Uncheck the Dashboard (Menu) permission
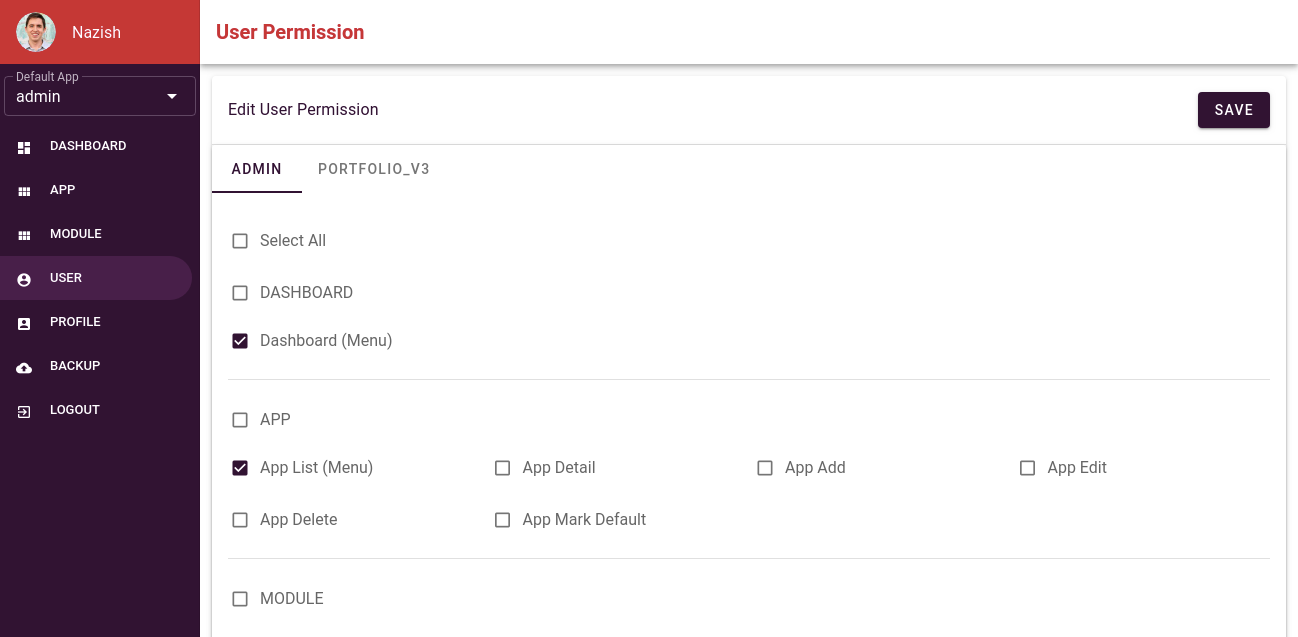 tap(240, 341)
